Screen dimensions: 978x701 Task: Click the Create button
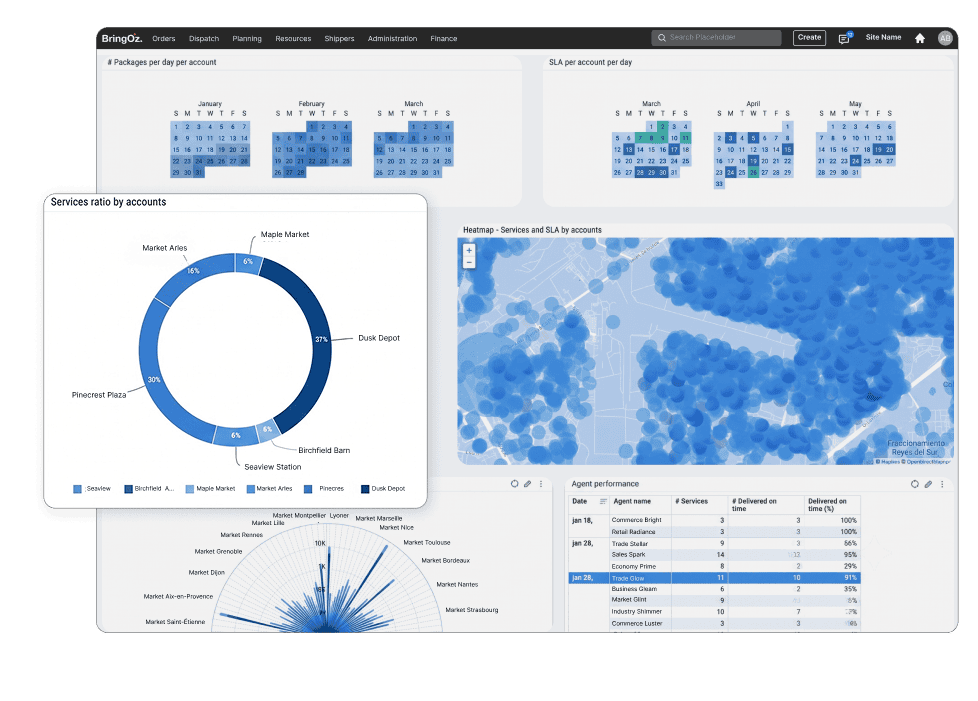810,37
